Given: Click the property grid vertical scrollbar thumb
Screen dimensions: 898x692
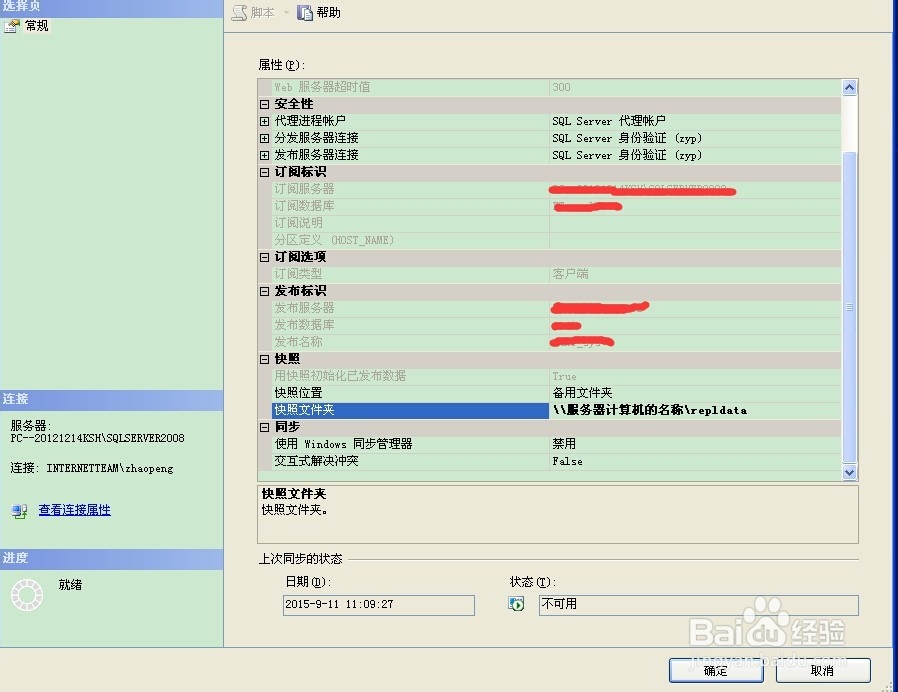Looking at the screenshot, I should [x=849, y=307].
